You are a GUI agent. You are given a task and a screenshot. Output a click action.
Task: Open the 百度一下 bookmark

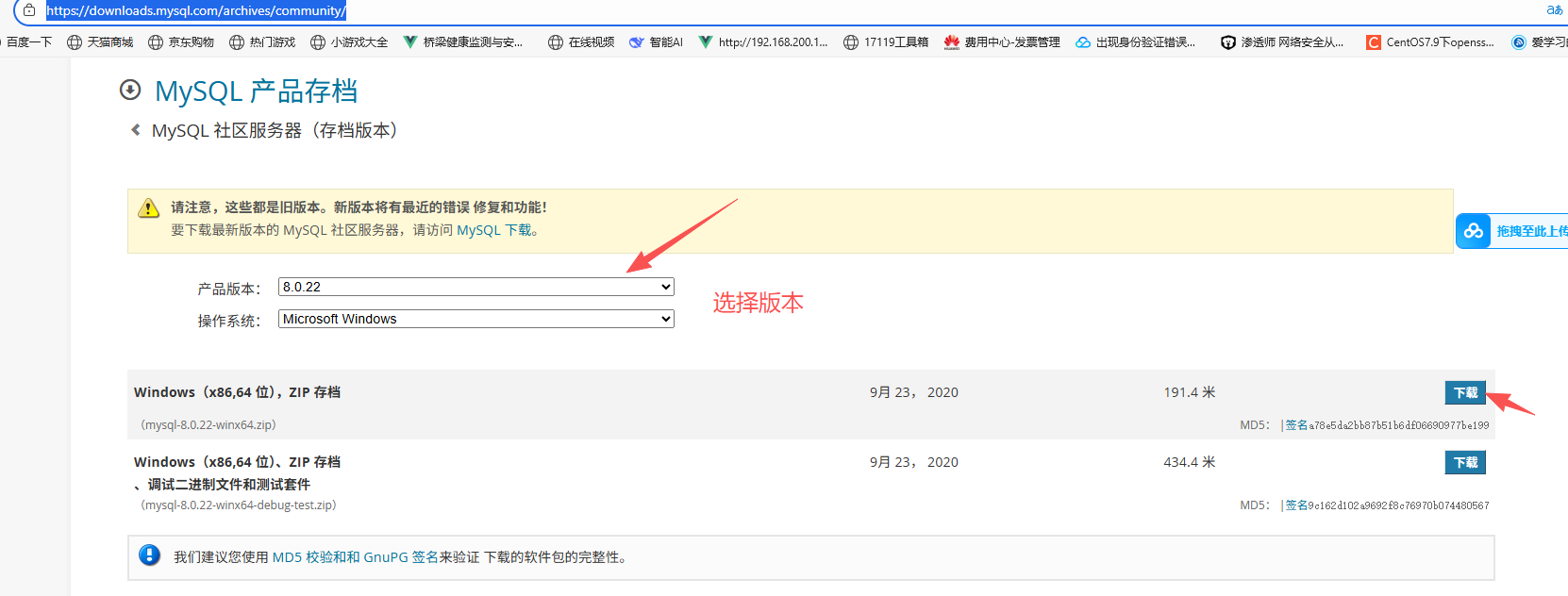point(26,42)
